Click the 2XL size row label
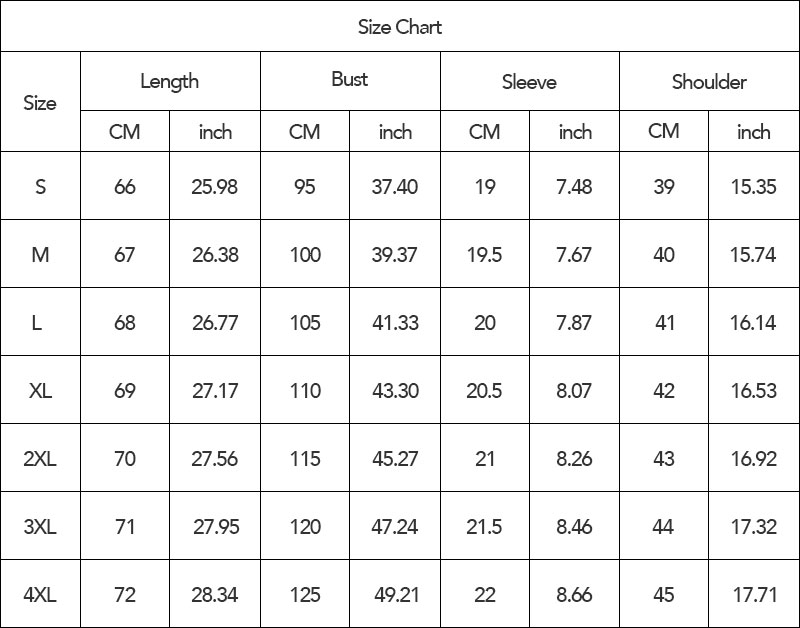This screenshot has height=628, width=800. 40,458
